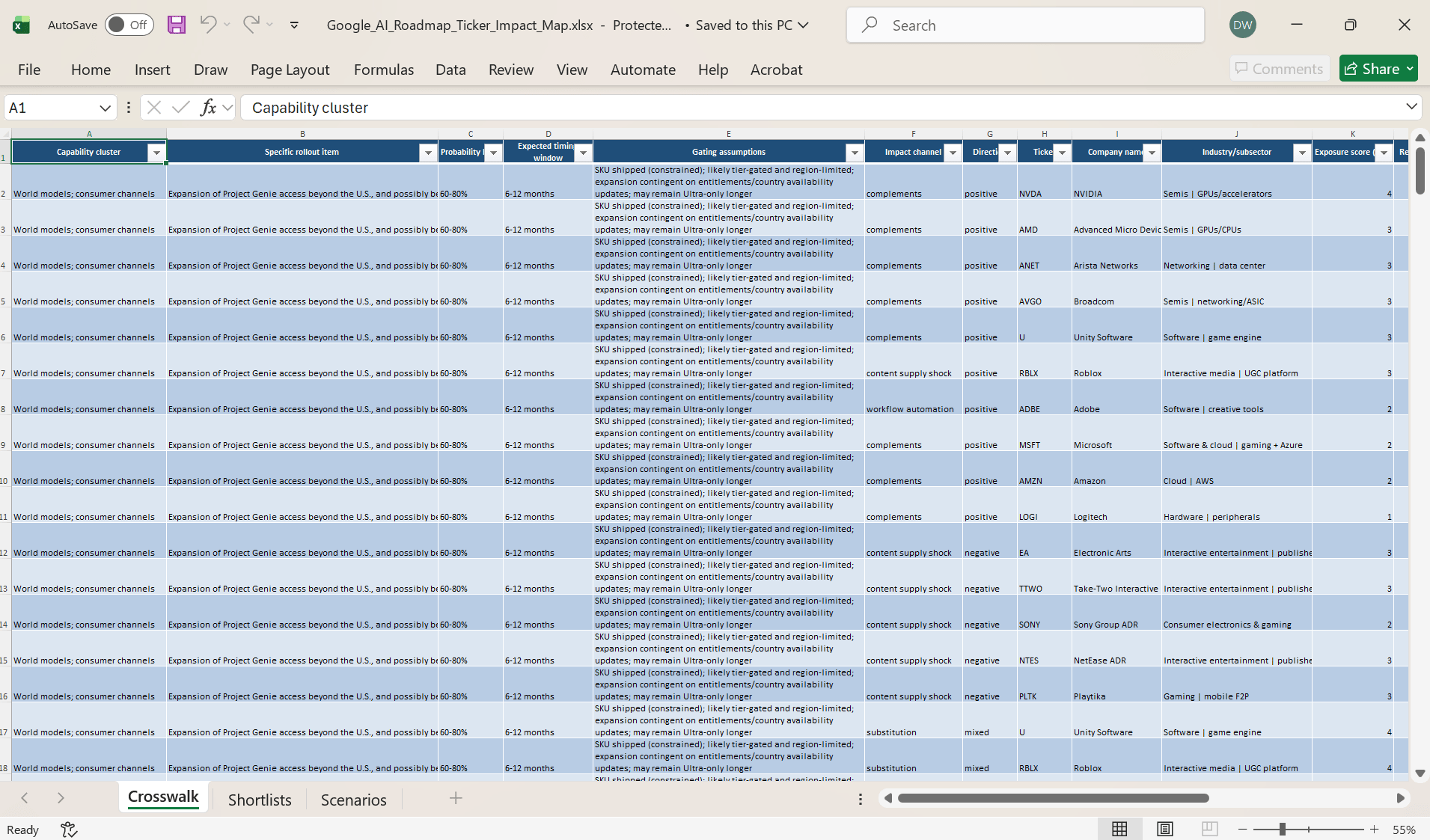Toggle the AutoSave switch
This screenshot has height=840, width=1430.
129,25
